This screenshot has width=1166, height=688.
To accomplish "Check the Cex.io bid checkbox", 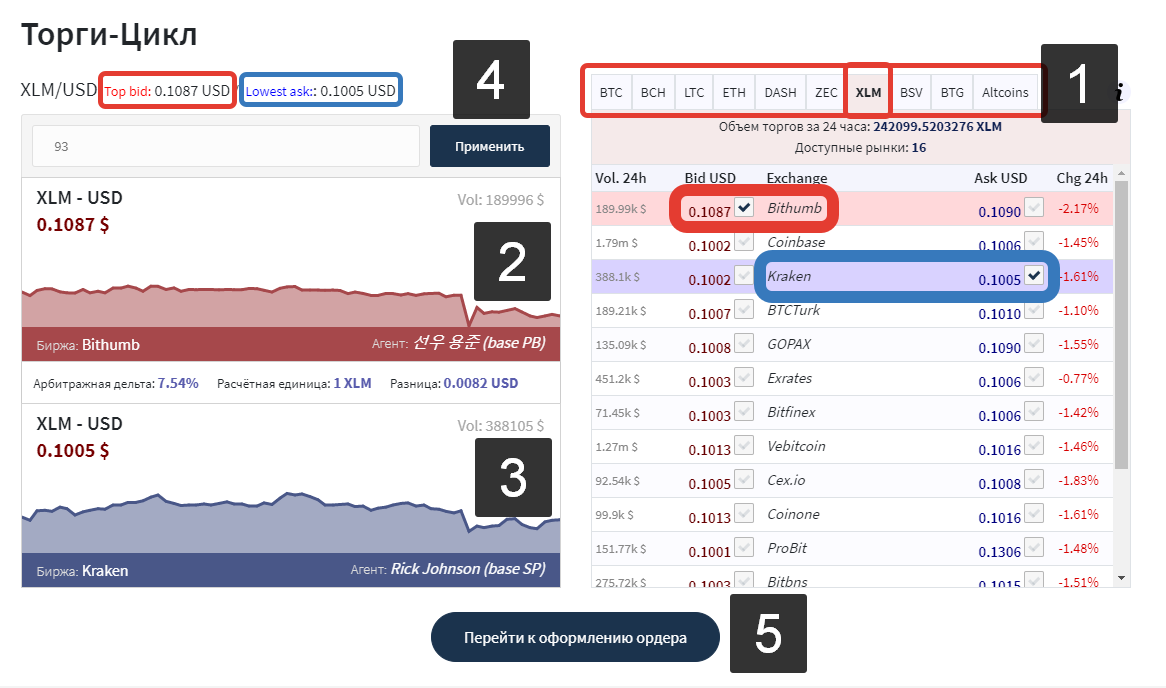I will point(744,479).
